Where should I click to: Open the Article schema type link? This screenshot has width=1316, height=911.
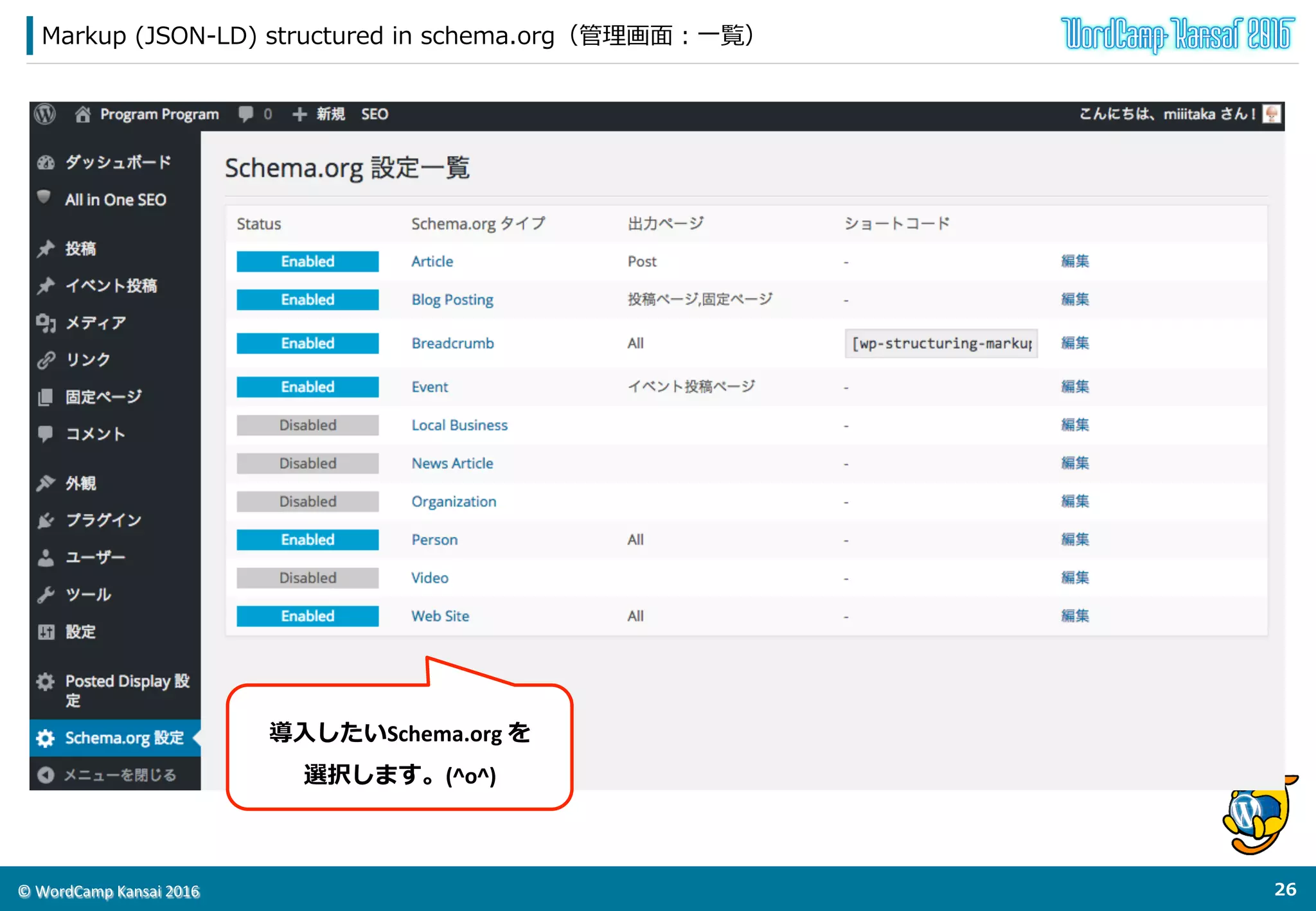432,261
